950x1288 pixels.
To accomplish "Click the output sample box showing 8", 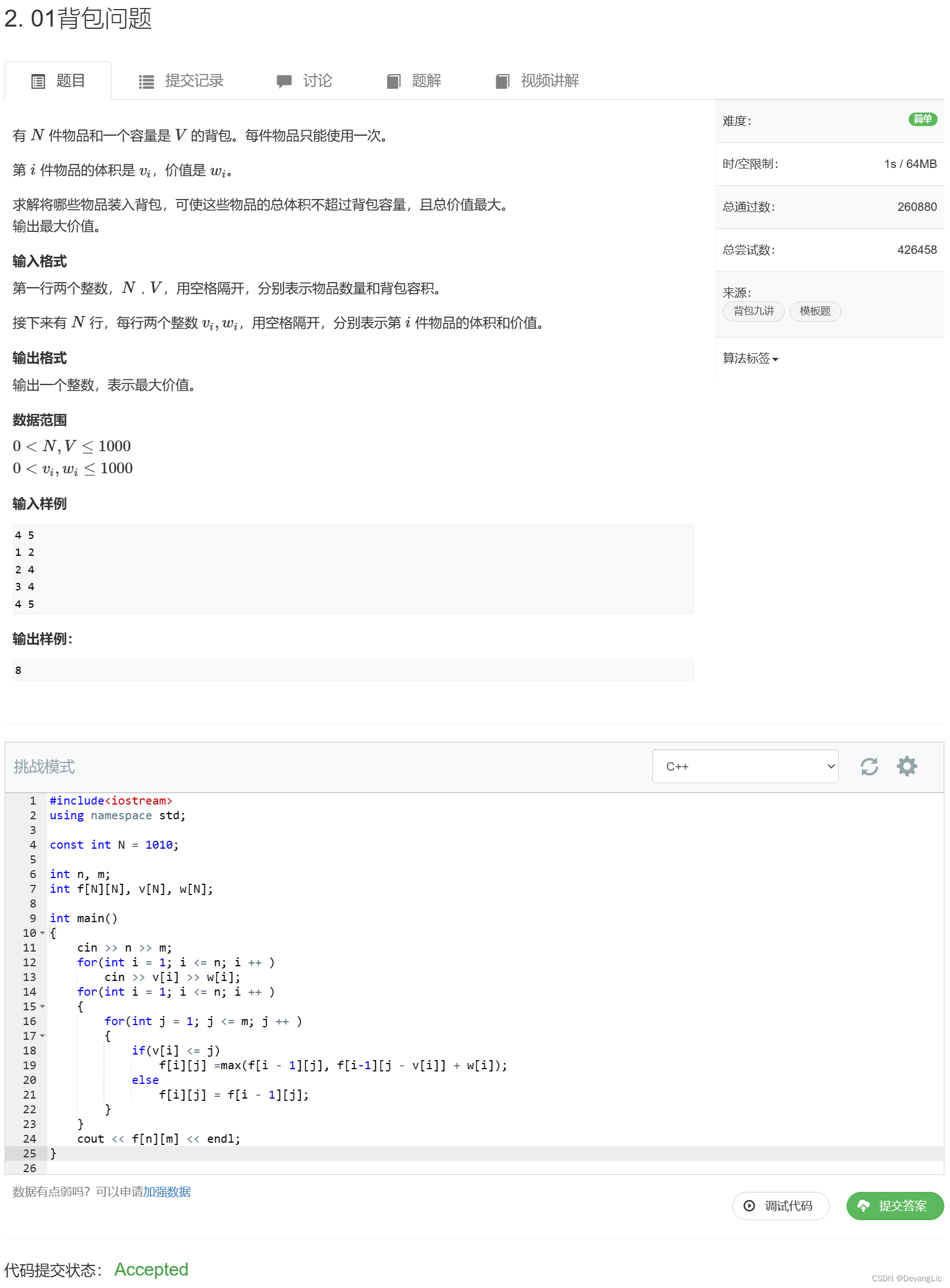I will 354,670.
